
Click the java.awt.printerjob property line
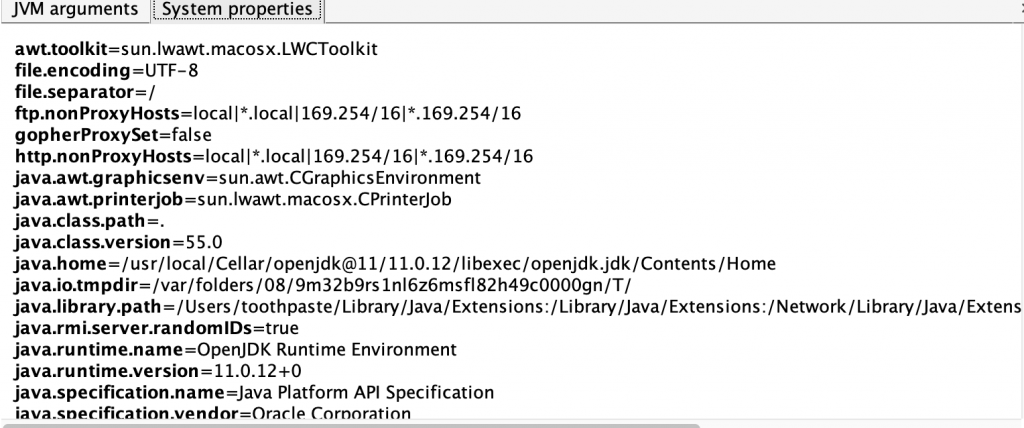pos(234,199)
